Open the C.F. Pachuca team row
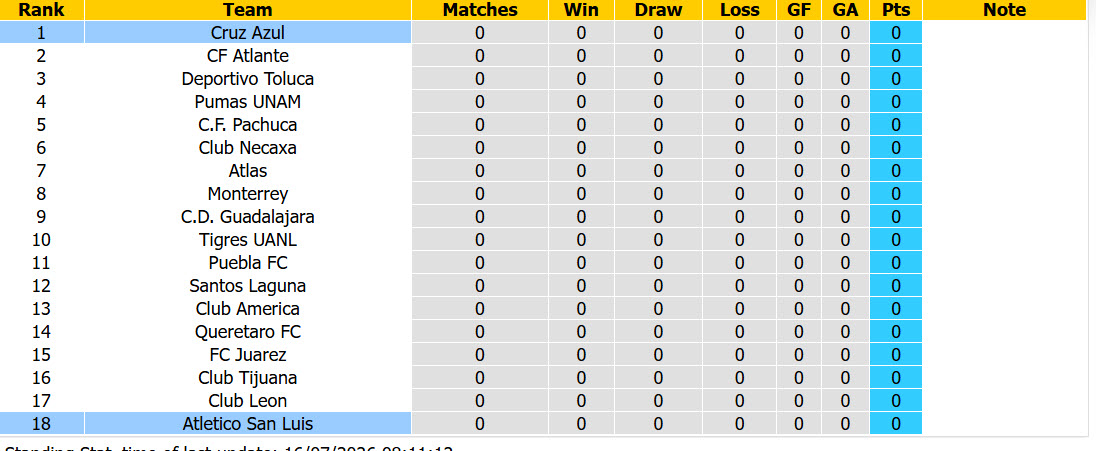 (x=247, y=125)
